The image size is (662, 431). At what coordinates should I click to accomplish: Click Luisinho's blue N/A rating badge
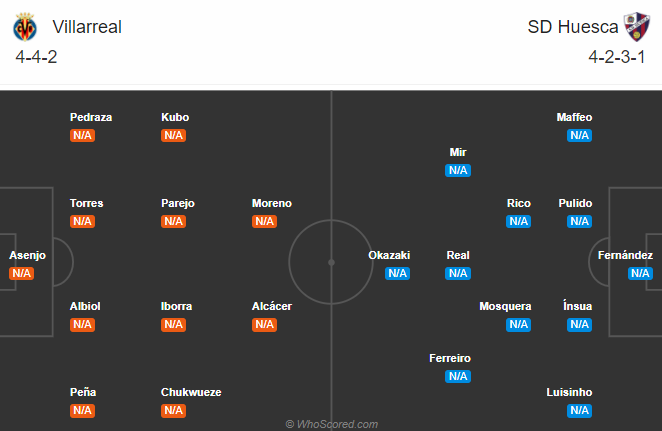580,411
